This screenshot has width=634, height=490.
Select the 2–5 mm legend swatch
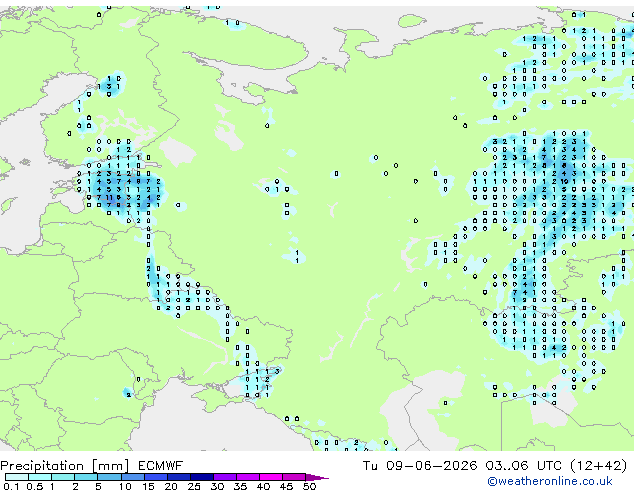86,477
